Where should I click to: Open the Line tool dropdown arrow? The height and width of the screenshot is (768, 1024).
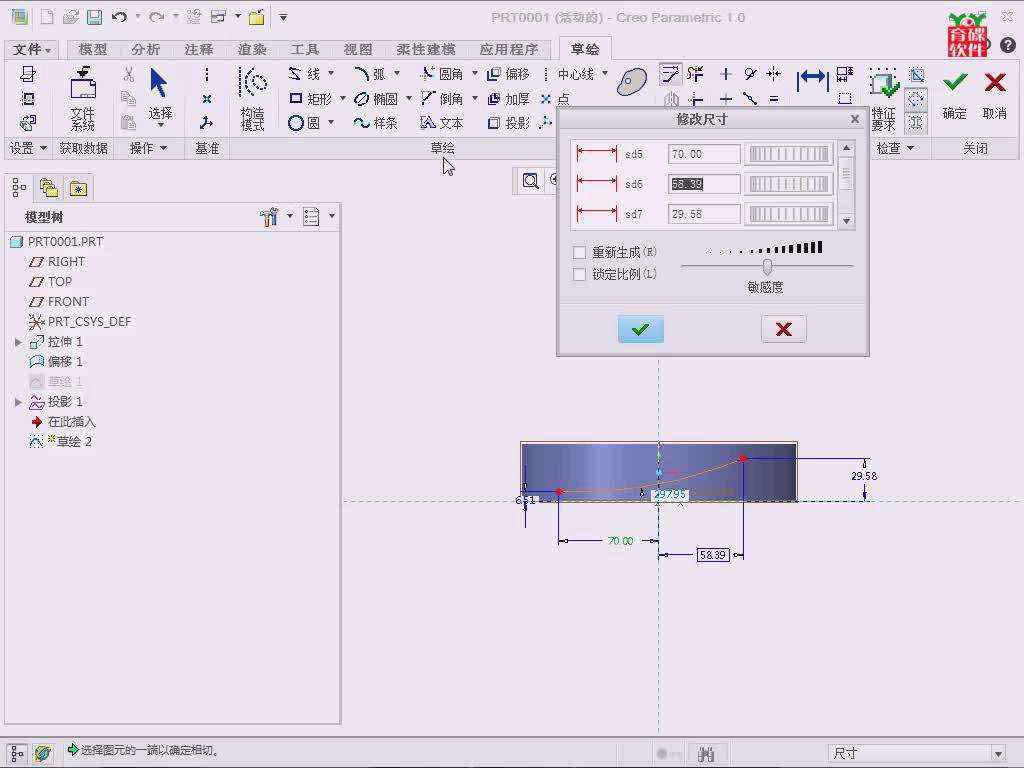click(331, 73)
